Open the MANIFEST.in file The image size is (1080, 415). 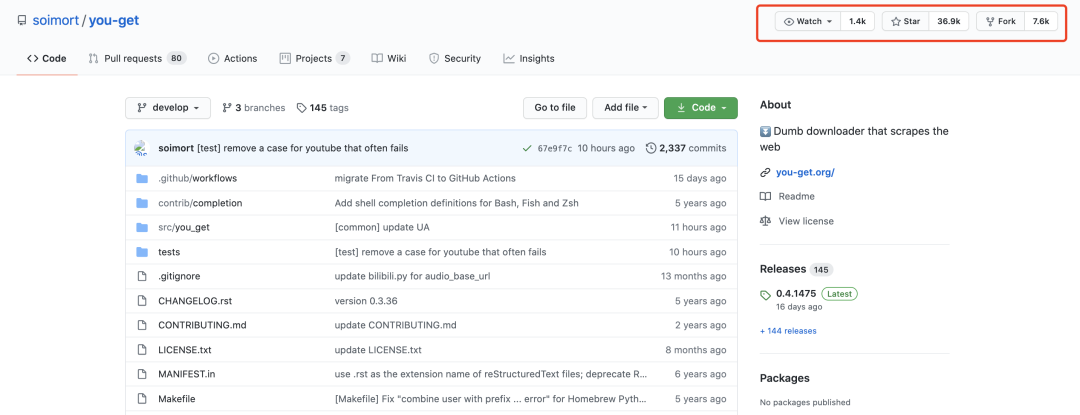pyautogui.click(x=187, y=374)
